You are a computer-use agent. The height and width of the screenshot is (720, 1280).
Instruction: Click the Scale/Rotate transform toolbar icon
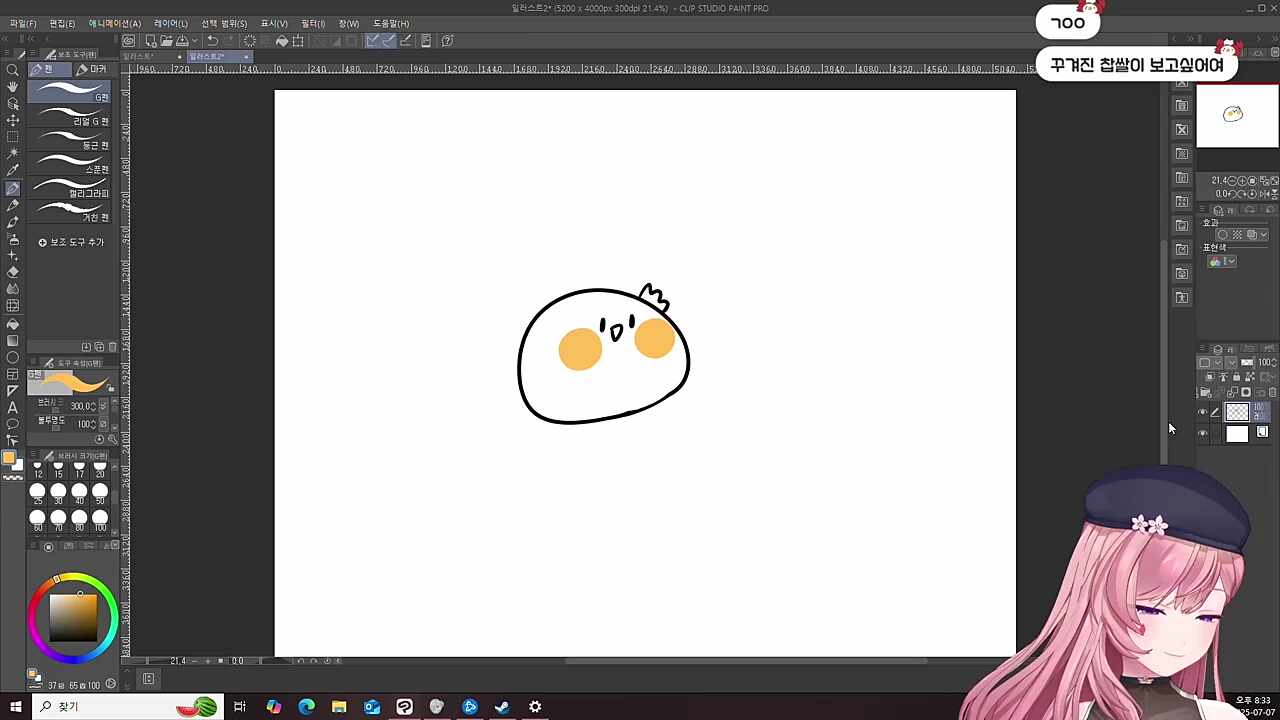tap(298, 41)
